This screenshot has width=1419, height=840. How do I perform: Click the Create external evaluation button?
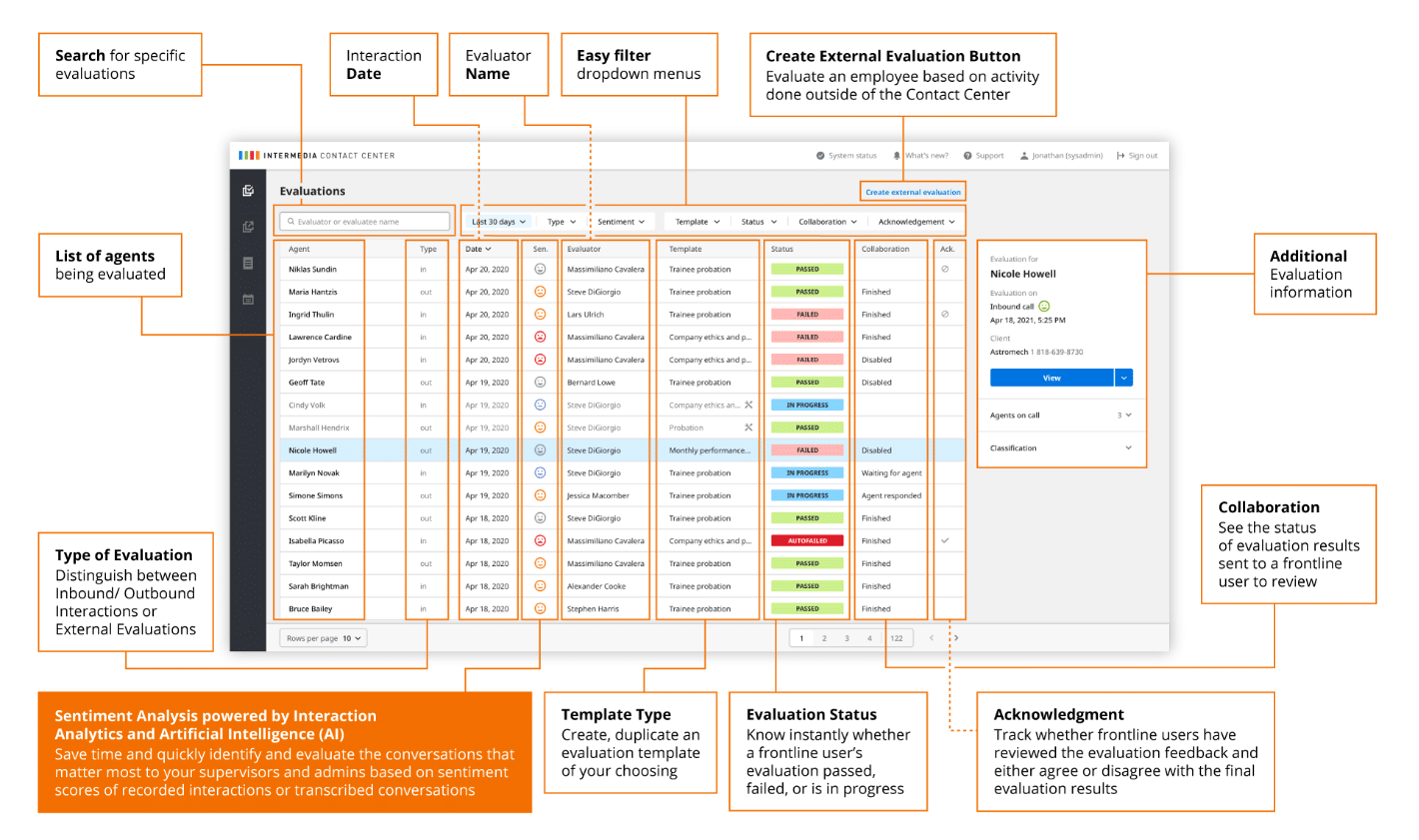[x=912, y=191]
